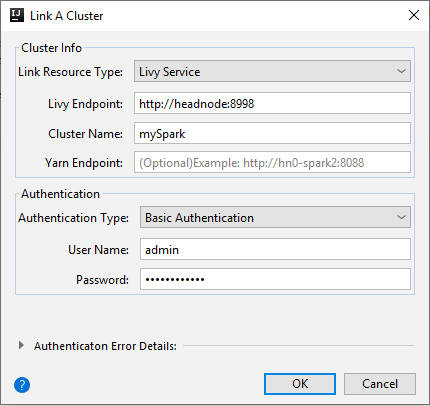
Task: Click the 'Link Resource Type:' label
Action: [x=70, y=72]
